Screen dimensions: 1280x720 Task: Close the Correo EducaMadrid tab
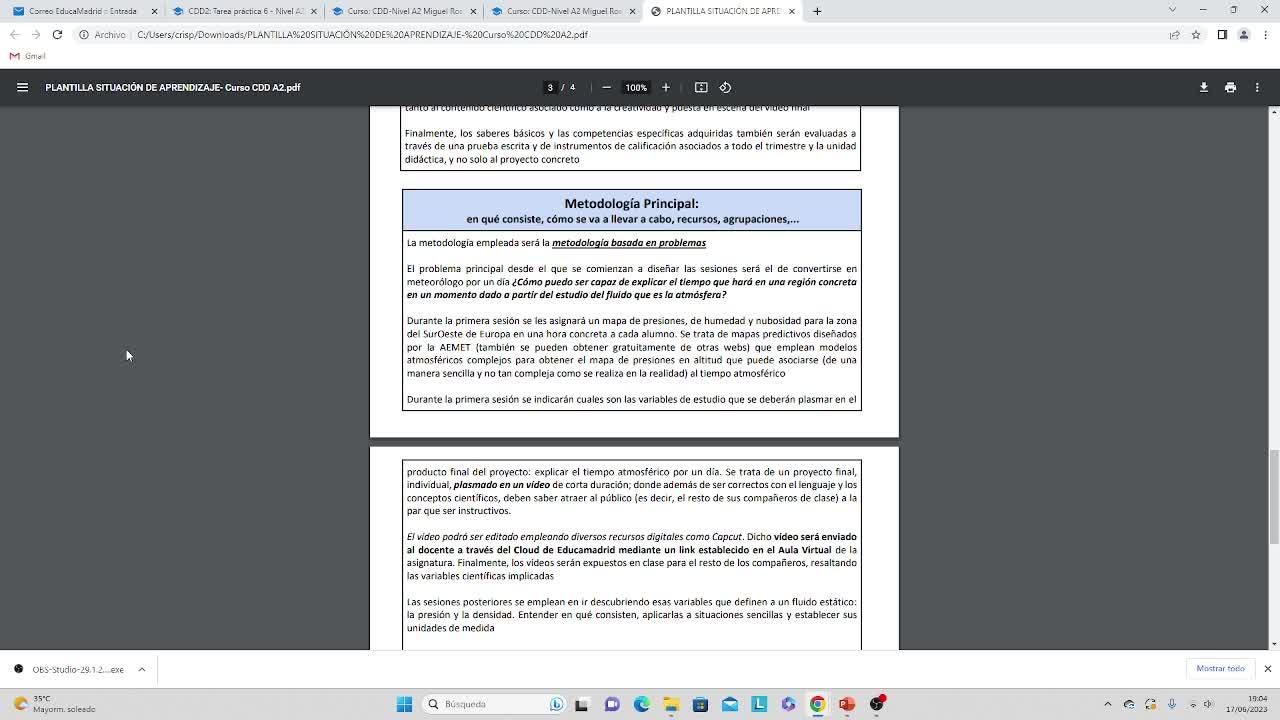point(154,11)
